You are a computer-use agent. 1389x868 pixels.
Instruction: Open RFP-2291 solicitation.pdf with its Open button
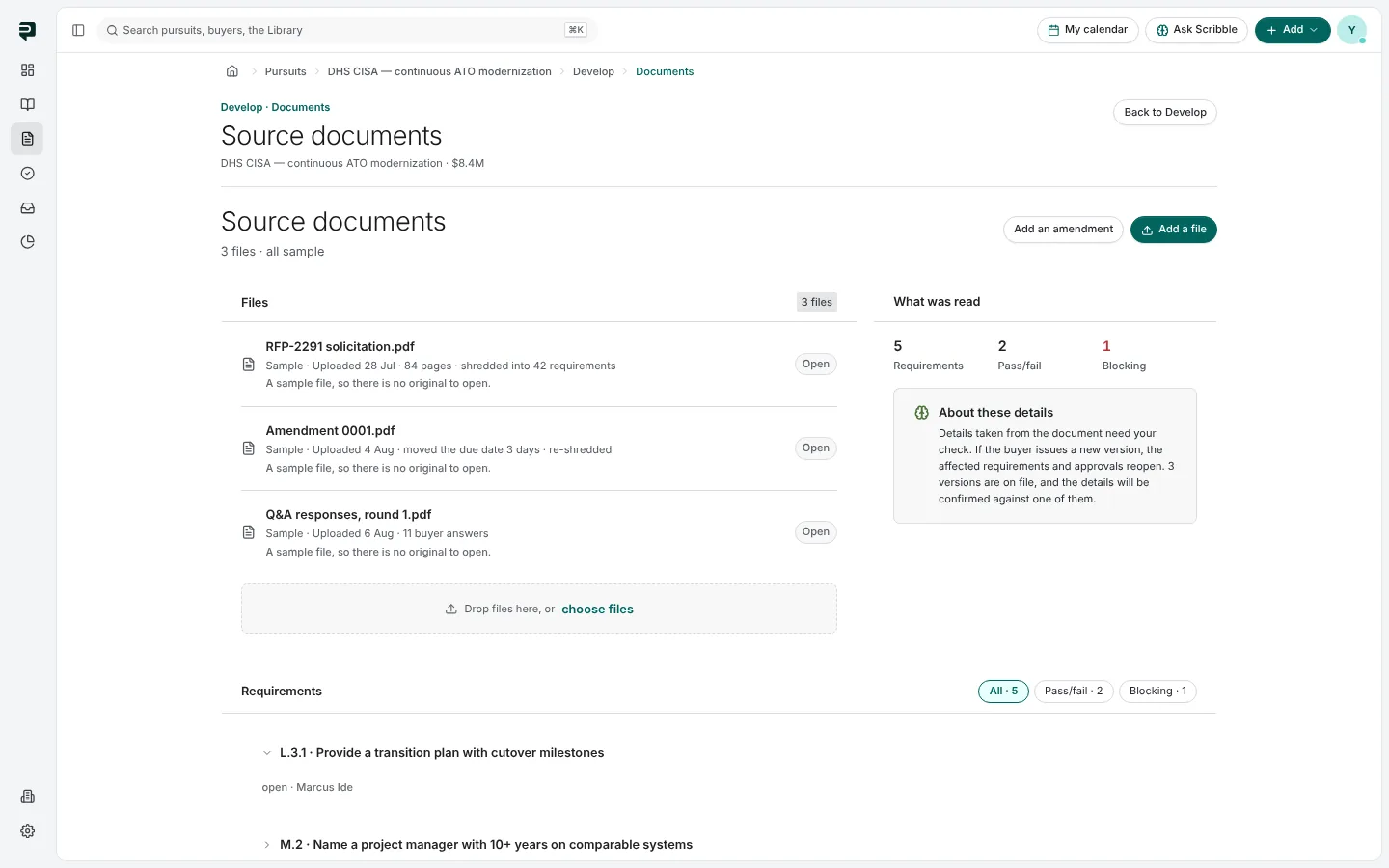[x=816, y=365]
